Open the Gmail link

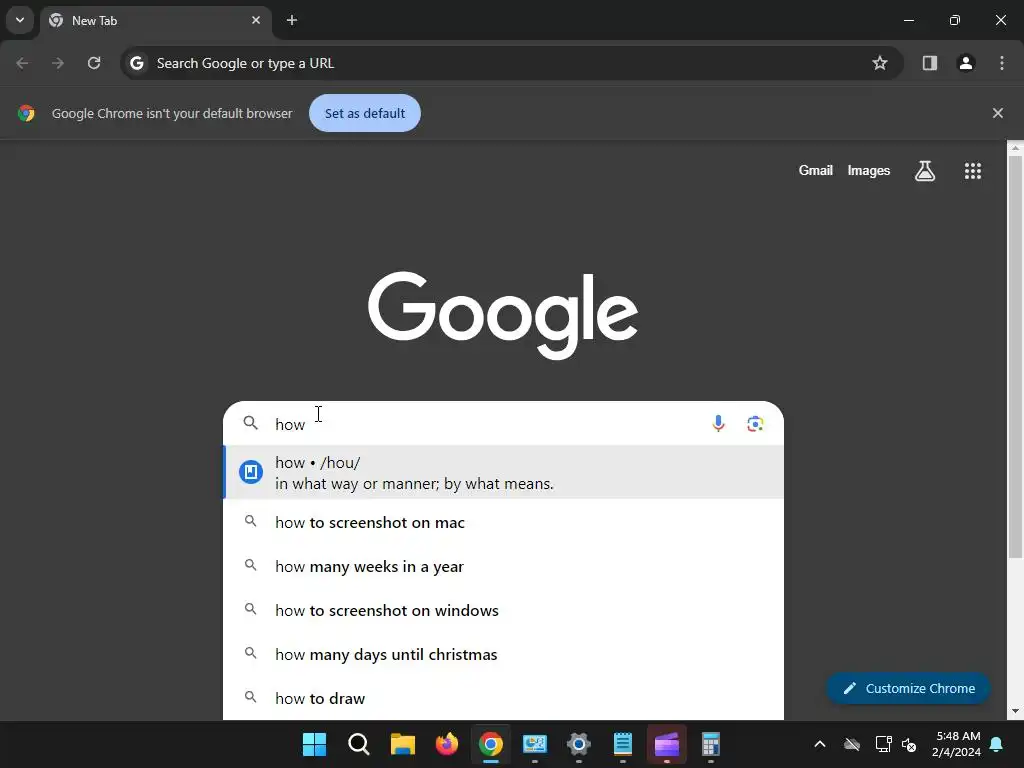(815, 170)
